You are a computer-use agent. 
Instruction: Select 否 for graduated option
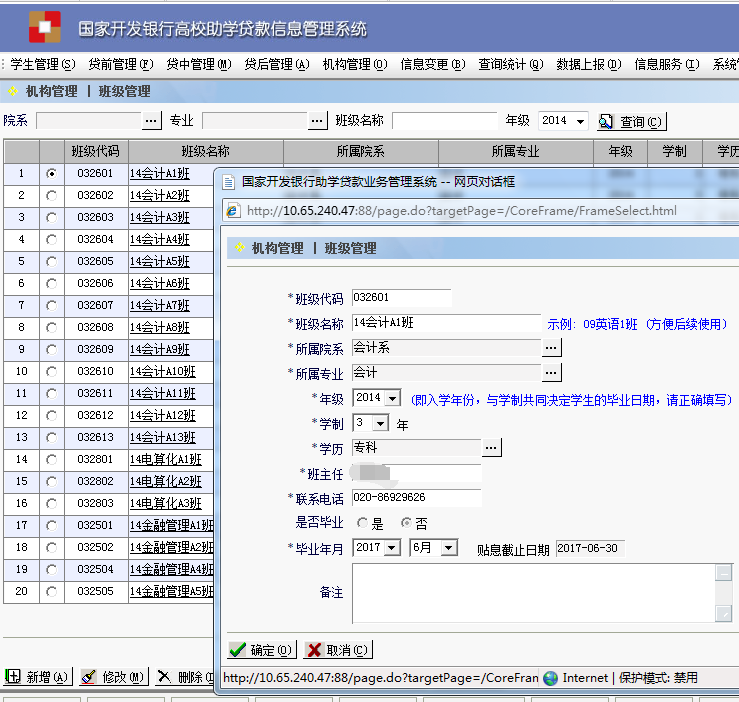click(405, 523)
